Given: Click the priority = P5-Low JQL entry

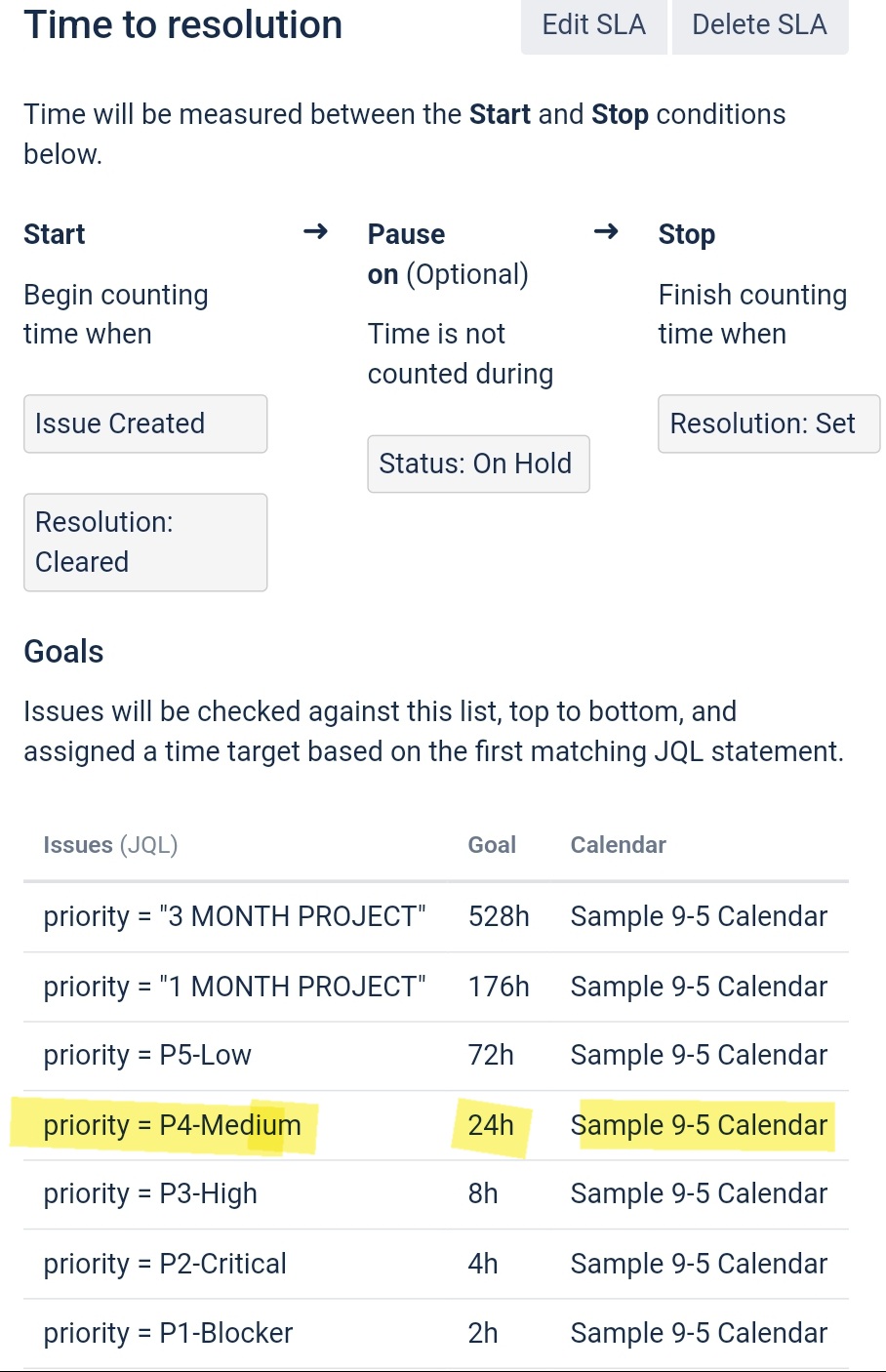Looking at the screenshot, I should click(147, 1055).
